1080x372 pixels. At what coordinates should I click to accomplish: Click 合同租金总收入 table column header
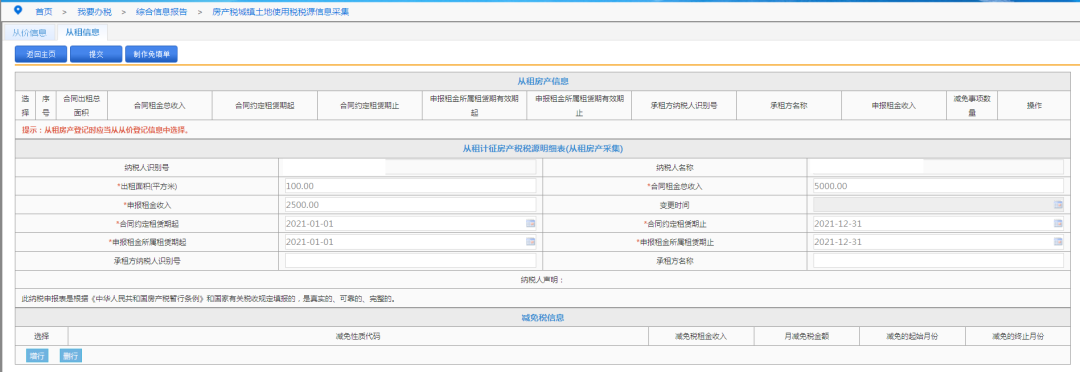point(160,106)
